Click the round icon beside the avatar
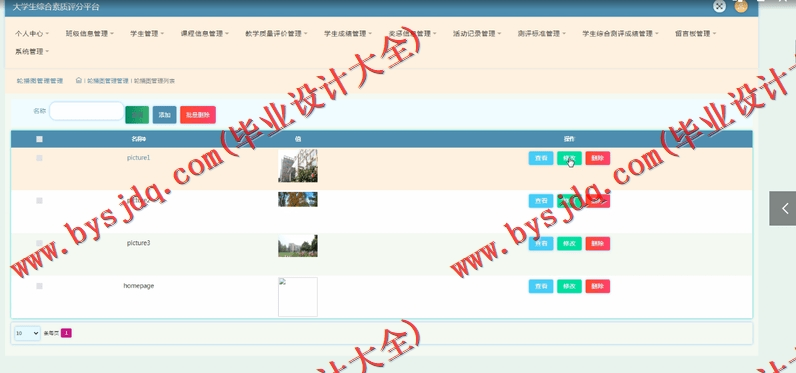Viewport: 796px width, 373px height. coord(719,6)
